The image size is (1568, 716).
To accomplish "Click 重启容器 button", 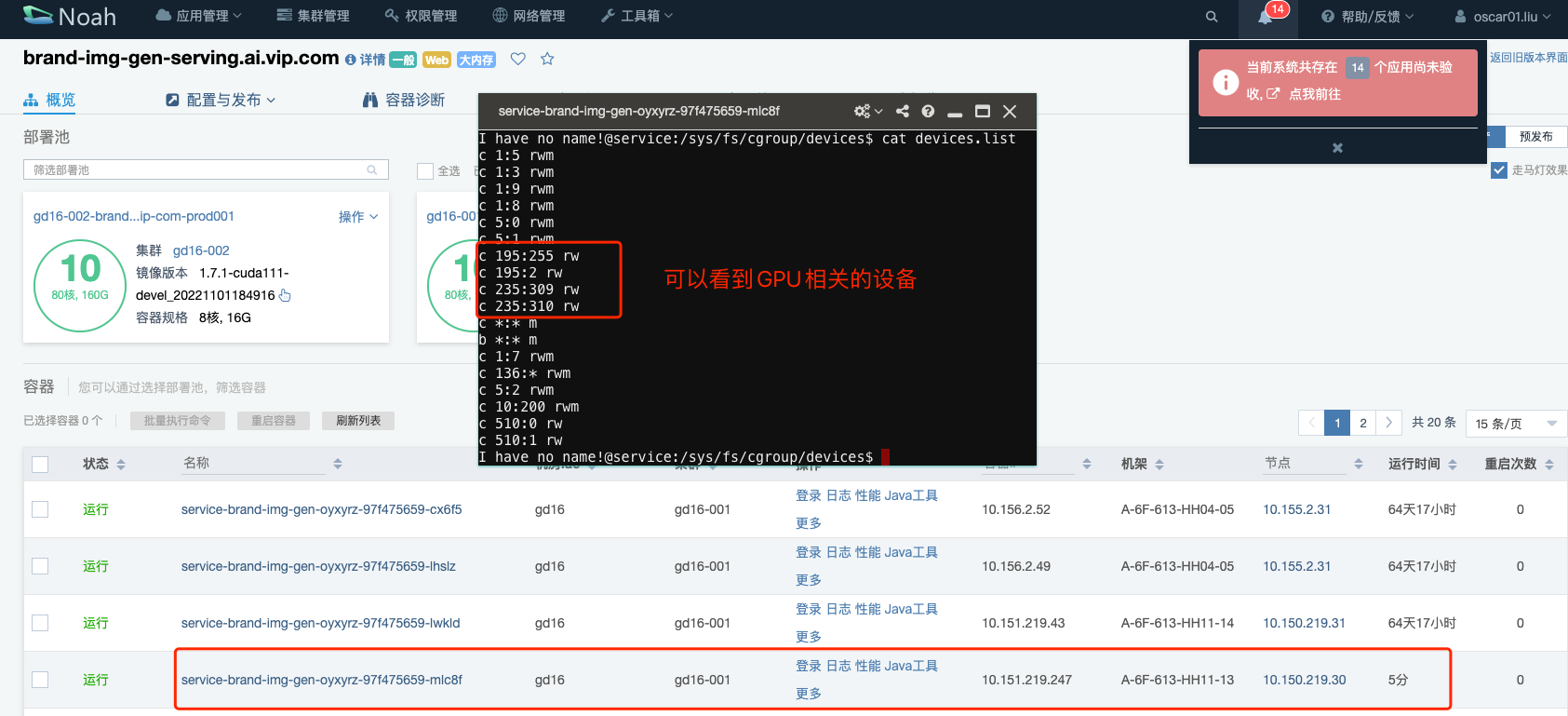I will click(274, 421).
